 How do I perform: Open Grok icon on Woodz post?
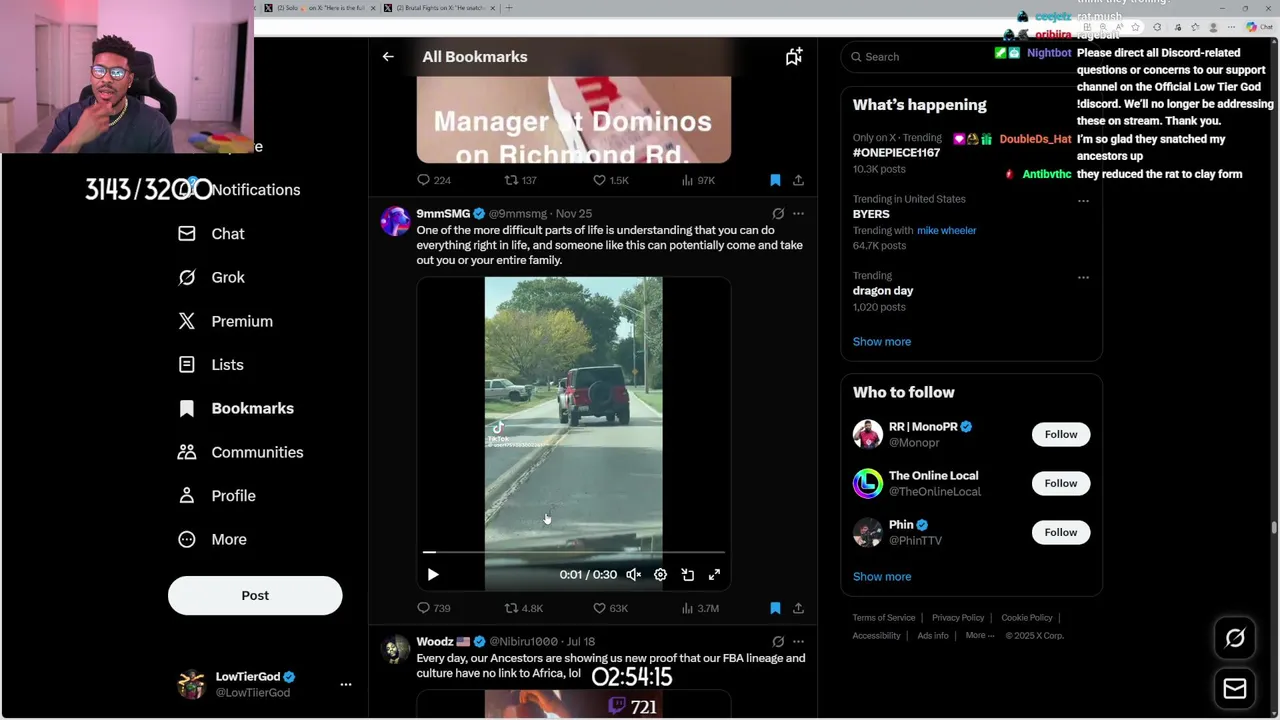tap(778, 641)
